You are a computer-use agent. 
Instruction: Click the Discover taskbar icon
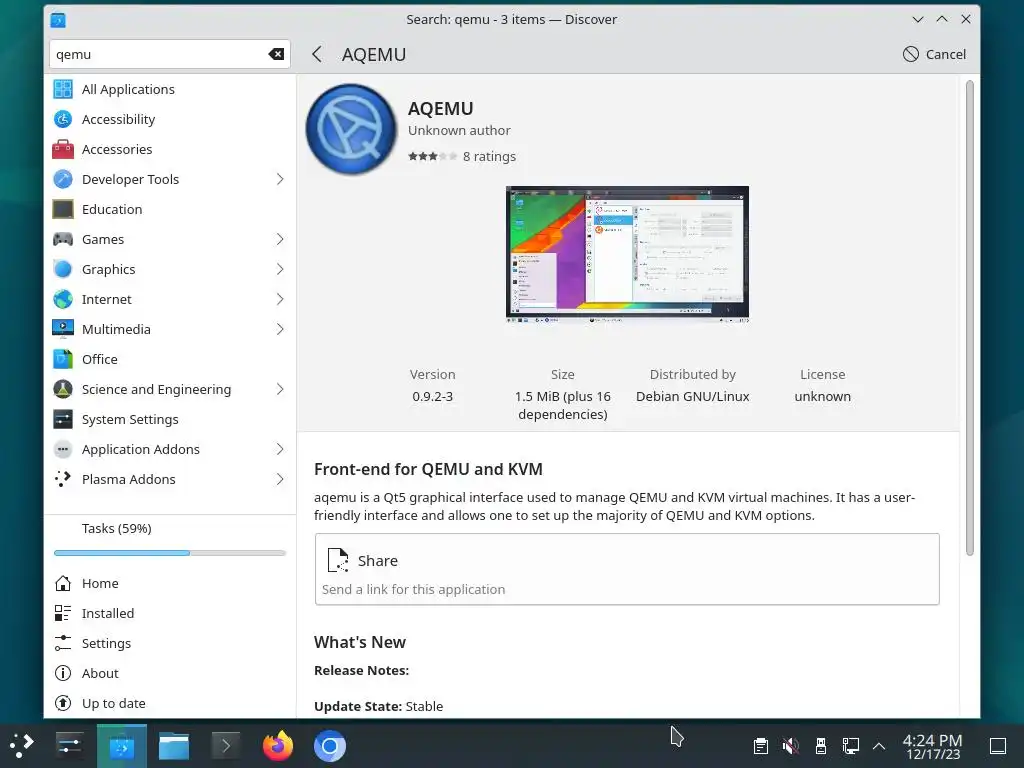(121, 746)
